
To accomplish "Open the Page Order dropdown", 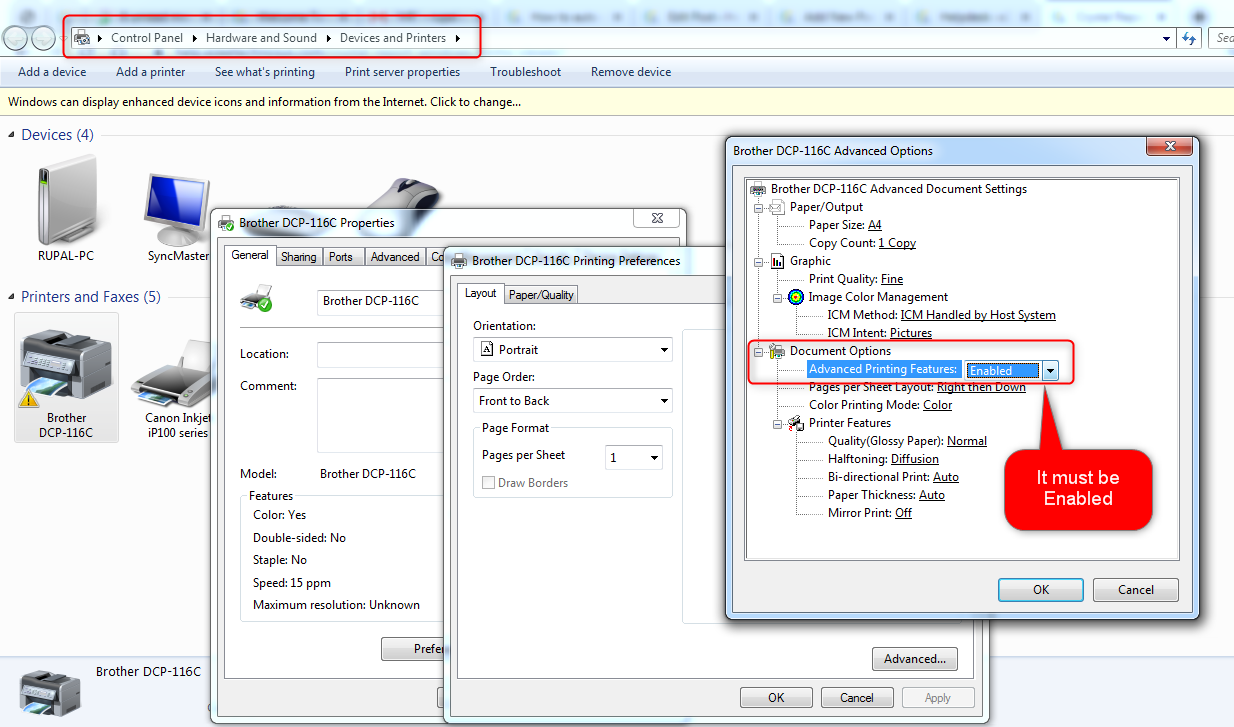I will click(572, 401).
